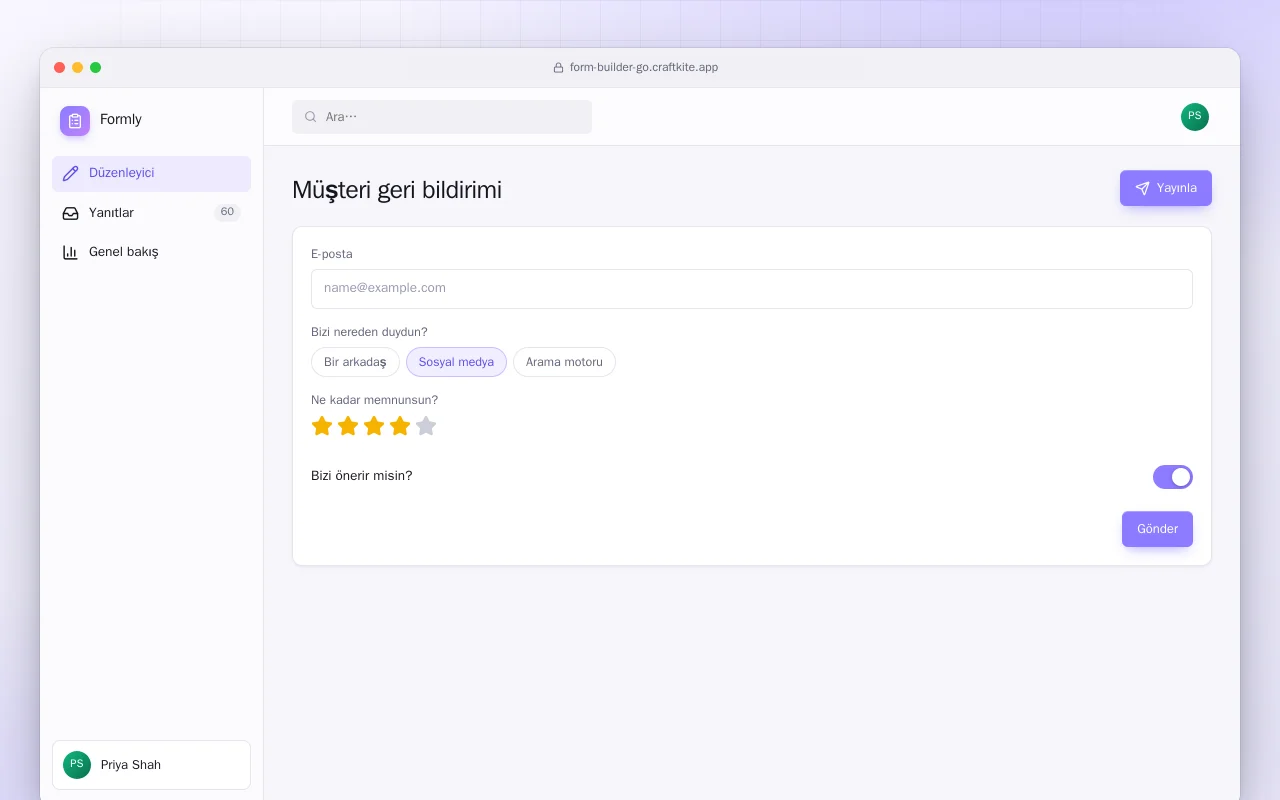Click the Bizi nereden duydun? question label

[369, 332]
